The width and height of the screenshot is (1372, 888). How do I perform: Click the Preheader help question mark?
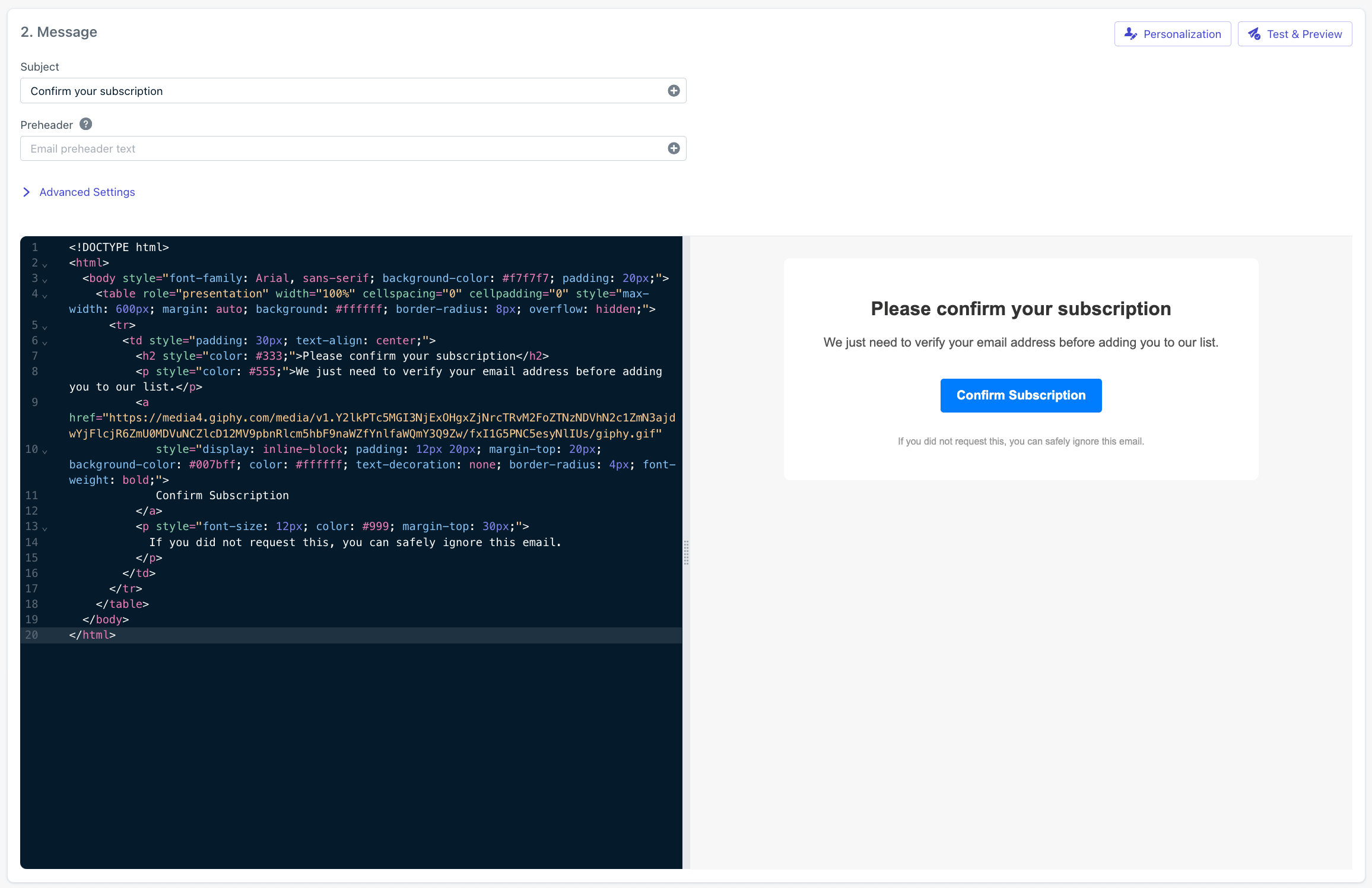[x=86, y=124]
